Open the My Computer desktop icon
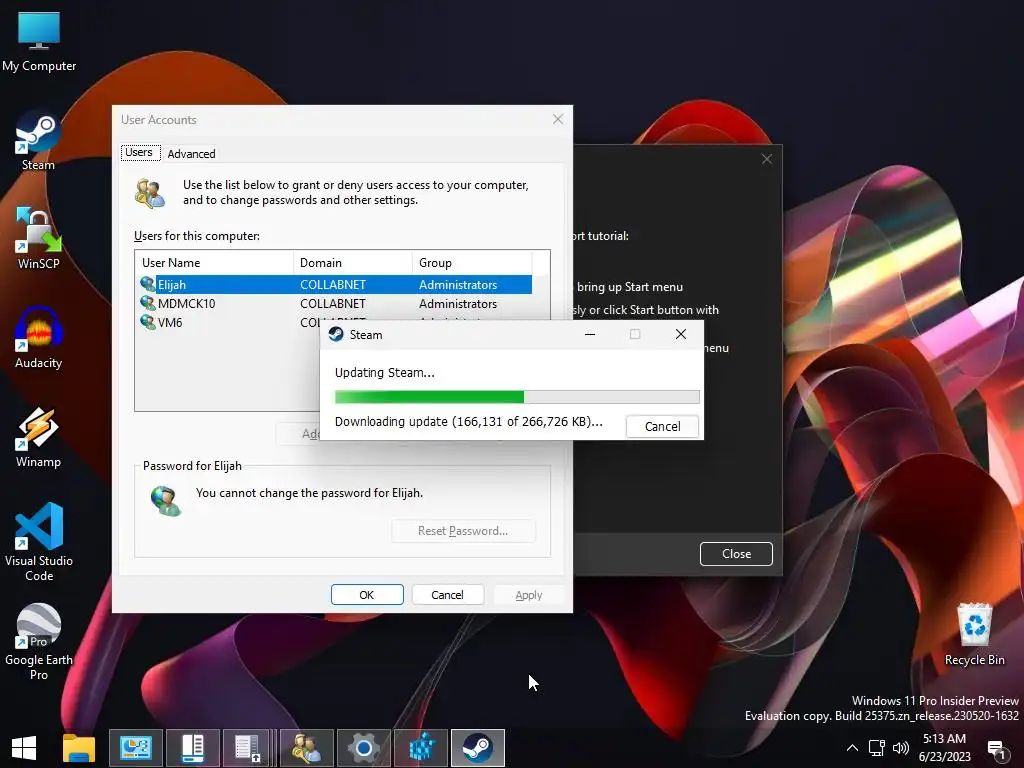Viewport: 1024px width, 768px height. tap(39, 40)
